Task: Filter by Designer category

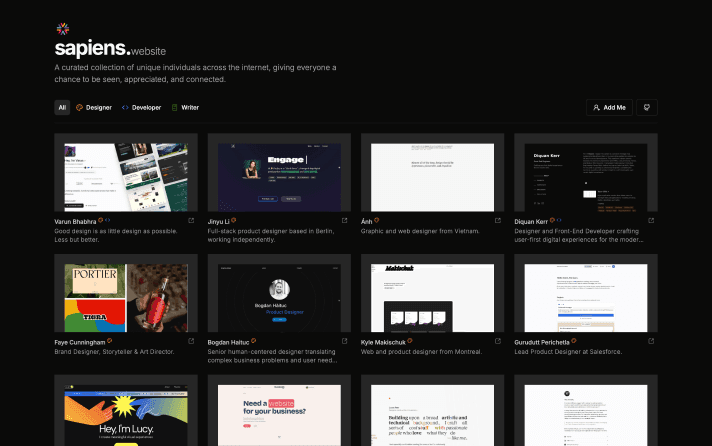Action: point(94,108)
